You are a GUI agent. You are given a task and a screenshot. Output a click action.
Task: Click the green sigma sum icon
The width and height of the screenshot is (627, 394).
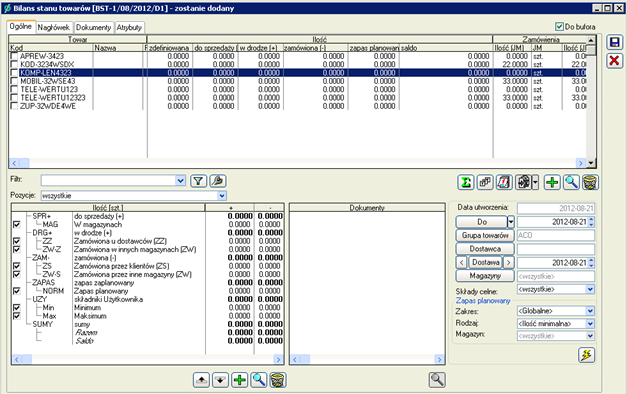click(465, 182)
